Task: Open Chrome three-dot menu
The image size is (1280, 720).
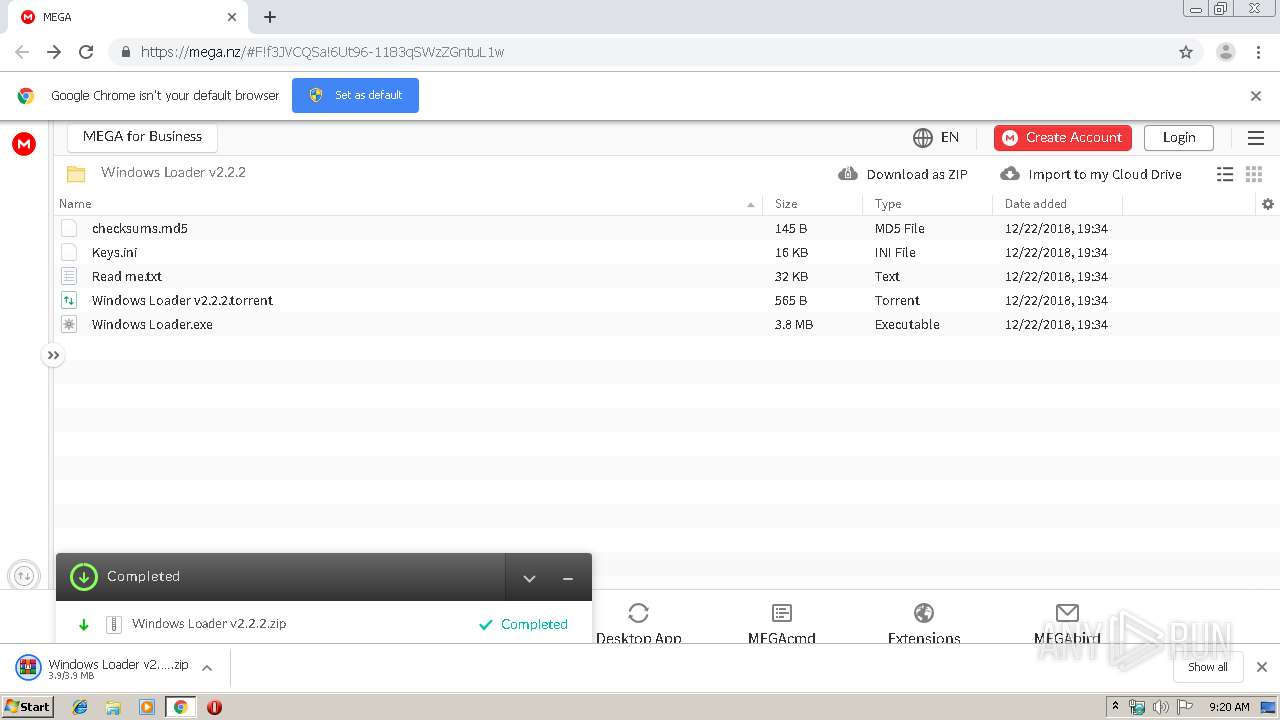Action: pos(1258,52)
